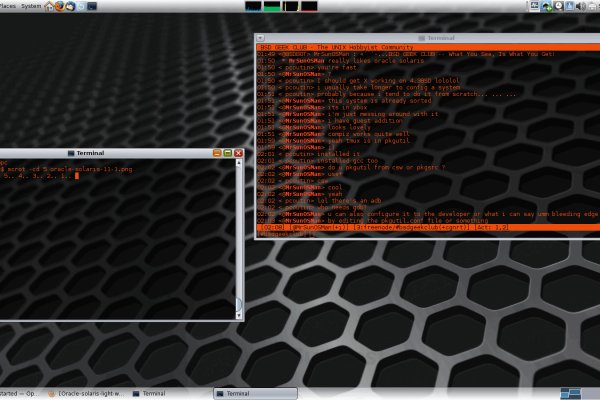Viewport: 600px width, 400px height.
Task: Open the System menu in top panel
Action: pos(30,5)
